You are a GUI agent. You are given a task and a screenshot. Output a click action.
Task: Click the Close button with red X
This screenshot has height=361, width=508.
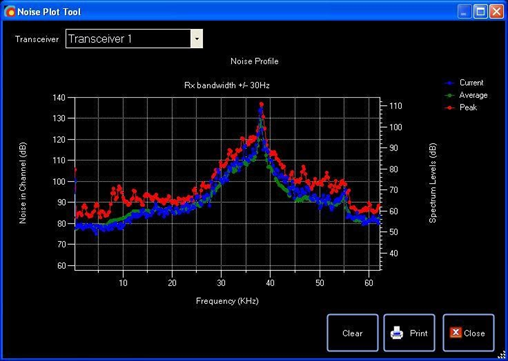coord(468,333)
